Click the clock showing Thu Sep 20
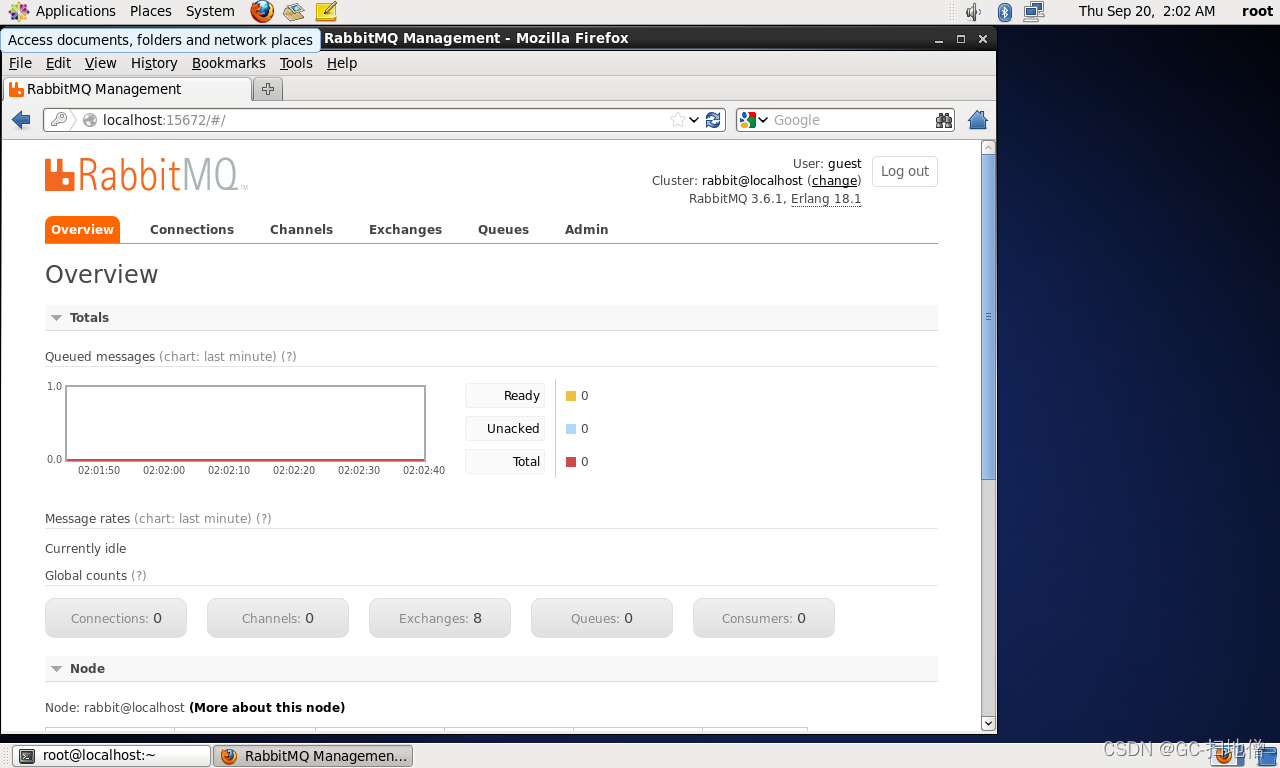The width and height of the screenshot is (1280, 768). [x=1147, y=11]
